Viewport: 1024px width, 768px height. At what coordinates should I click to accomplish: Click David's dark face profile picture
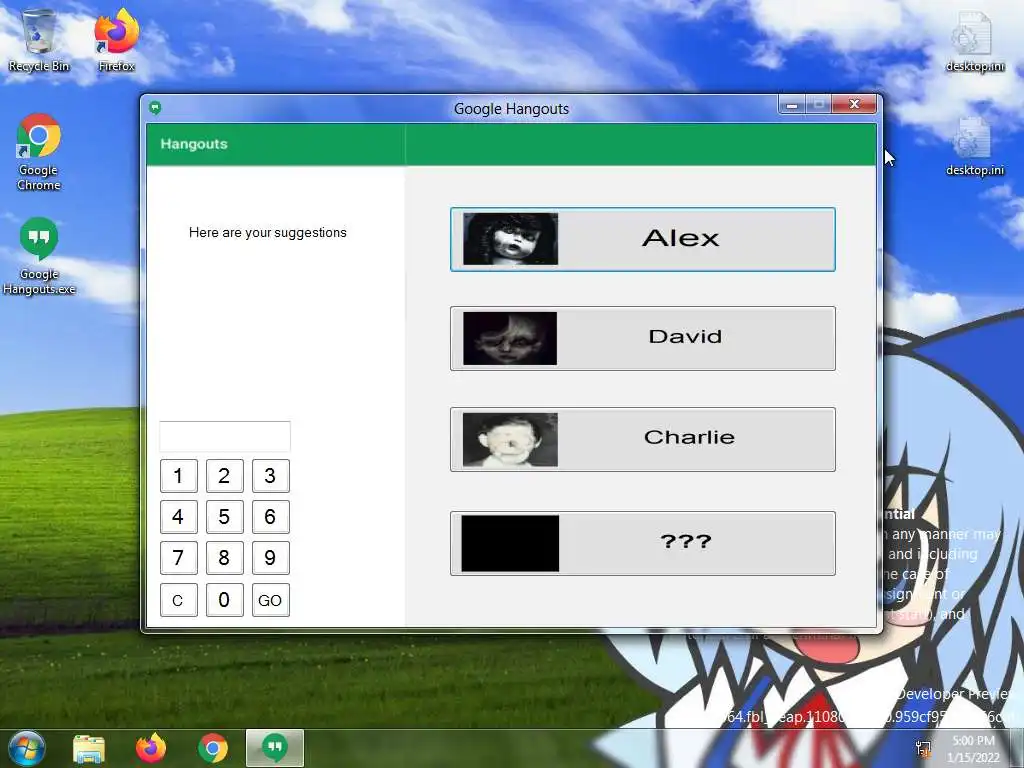point(510,338)
